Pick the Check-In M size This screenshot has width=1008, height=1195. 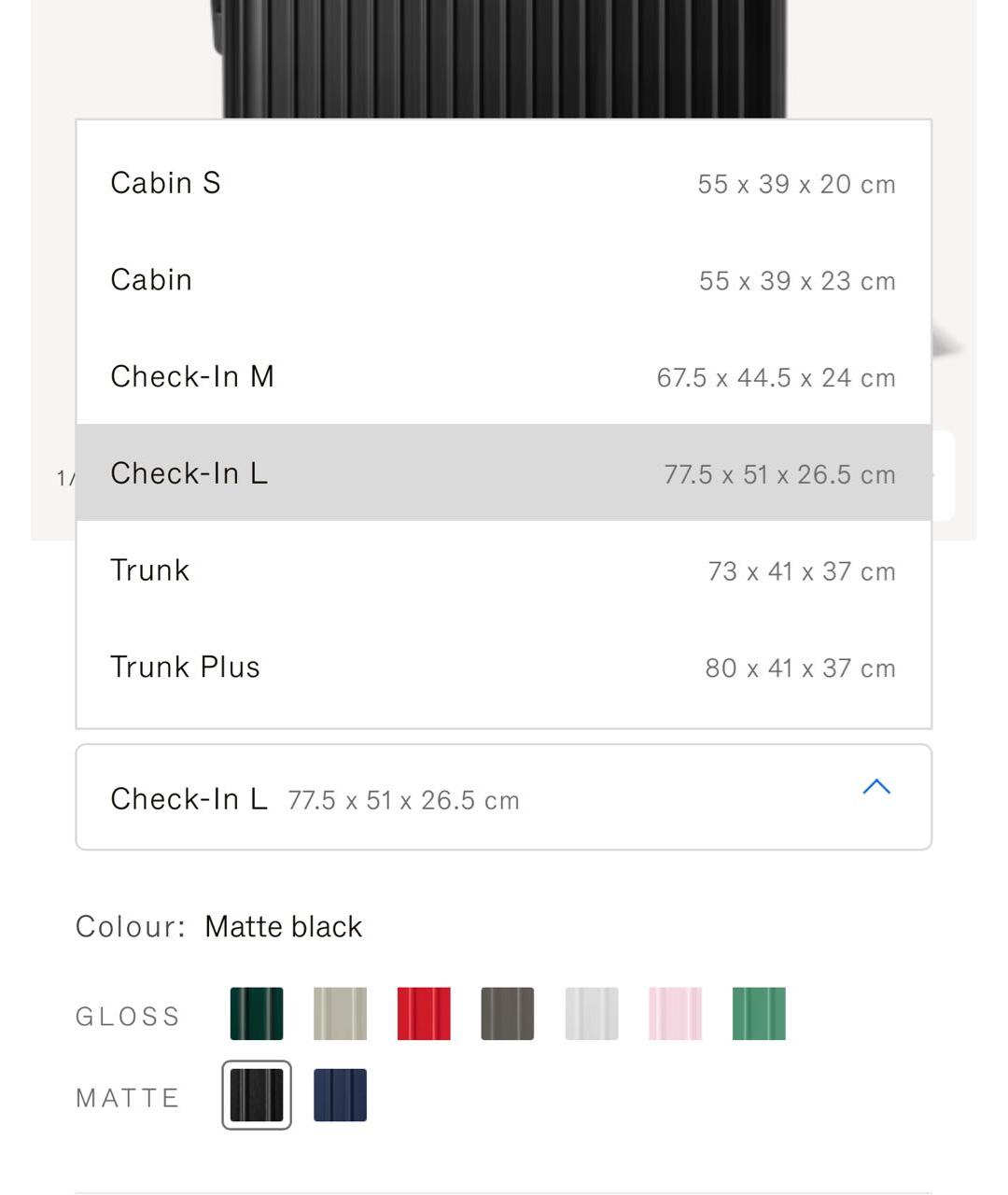click(503, 377)
